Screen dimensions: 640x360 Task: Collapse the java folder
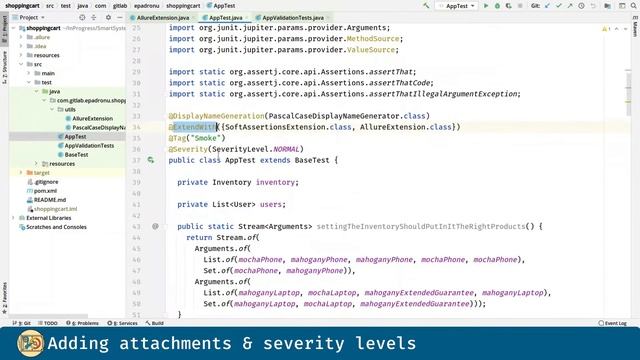pyautogui.click(x=37, y=91)
